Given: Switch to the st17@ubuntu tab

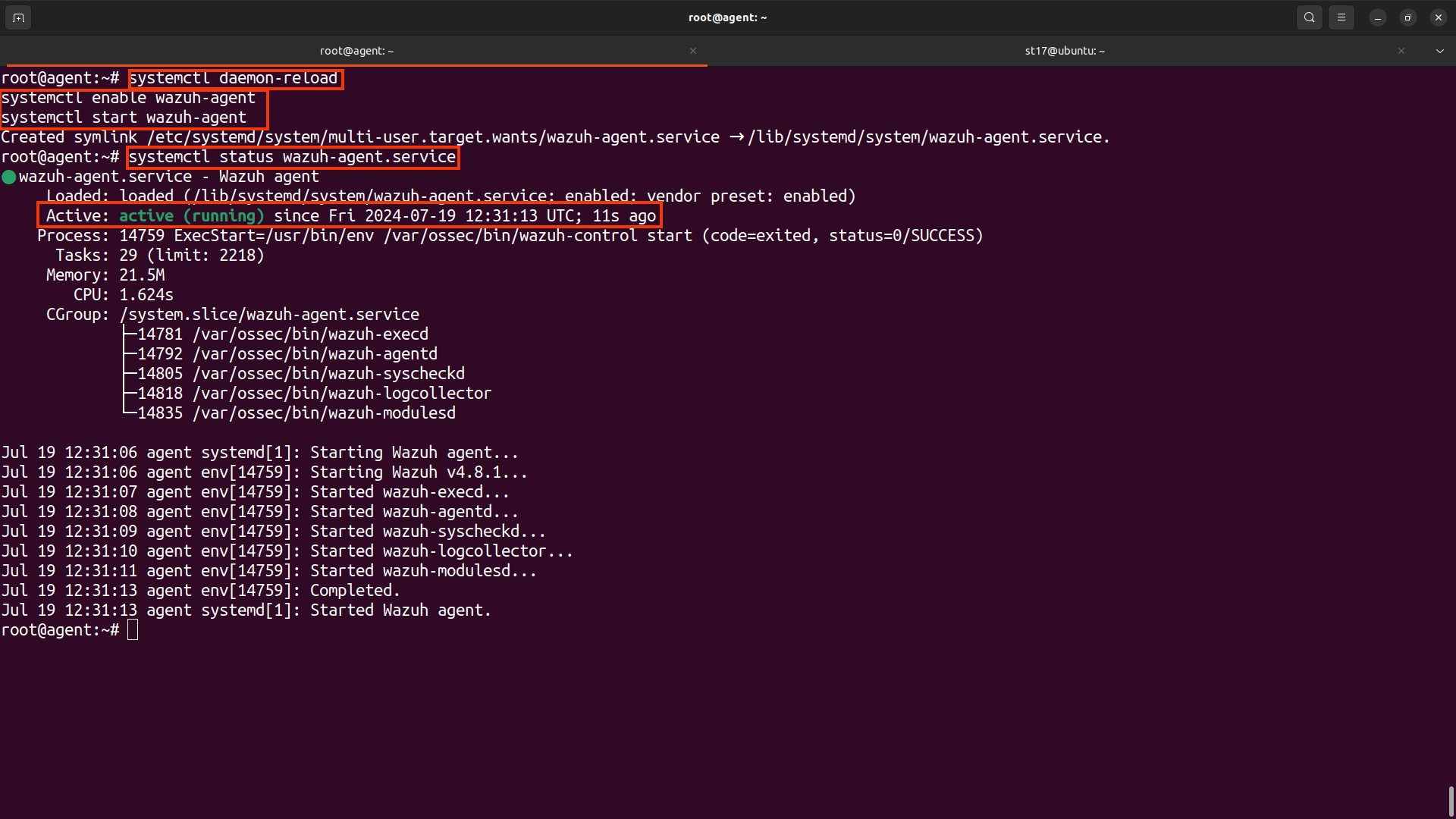Looking at the screenshot, I should click(x=1065, y=51).
